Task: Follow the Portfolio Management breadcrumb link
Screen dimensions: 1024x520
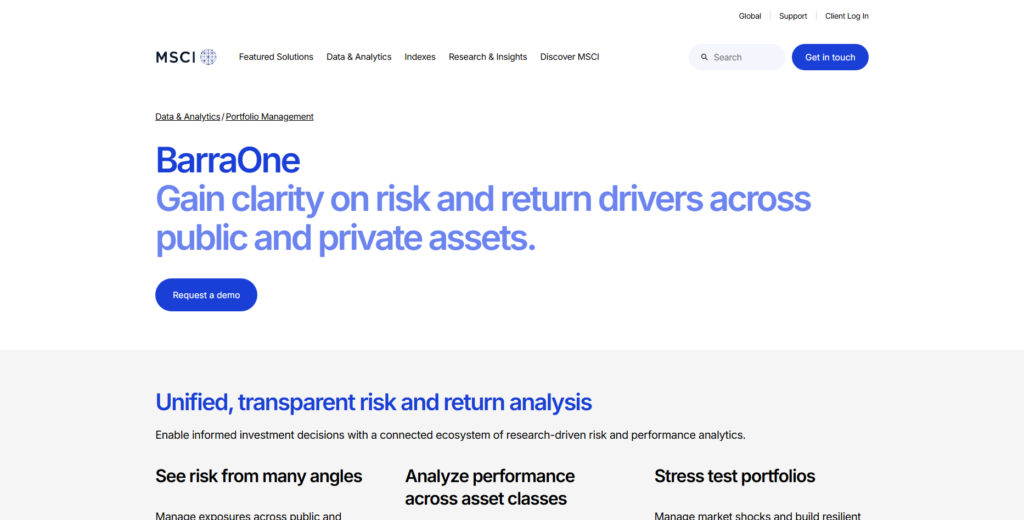Action: click(270, 117)
